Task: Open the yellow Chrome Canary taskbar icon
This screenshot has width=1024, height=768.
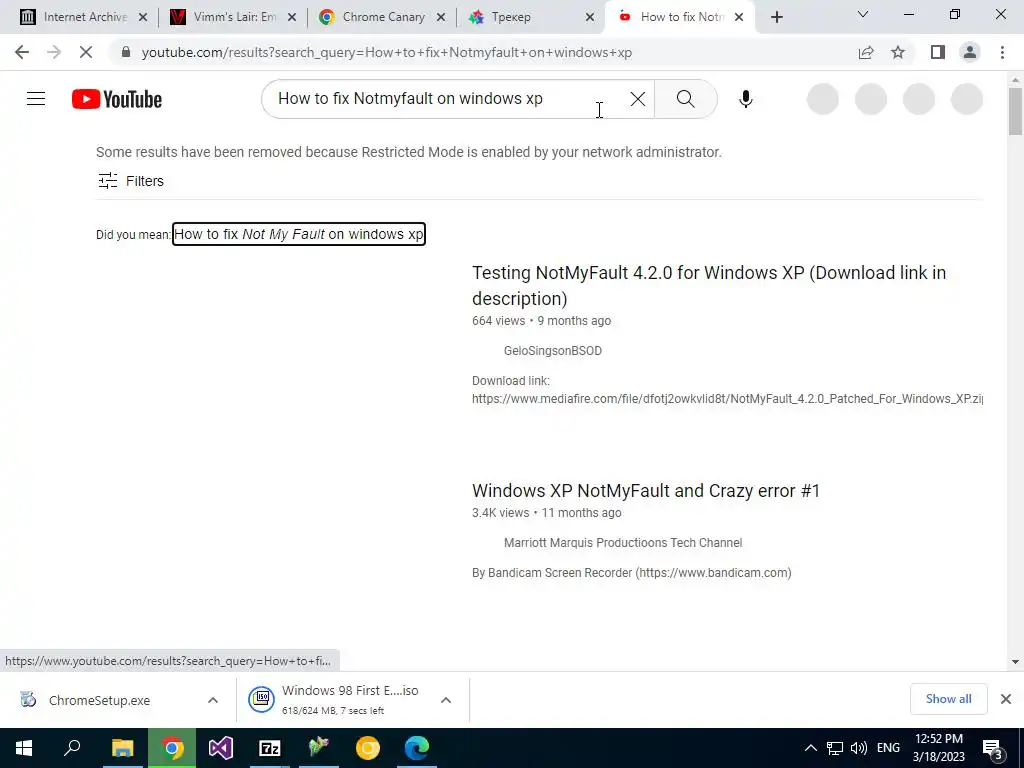Action: 368,748
